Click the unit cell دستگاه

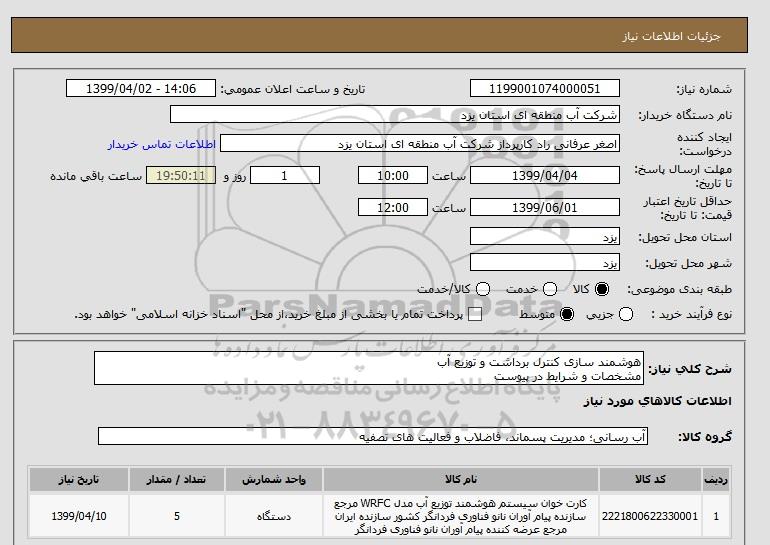274,516
